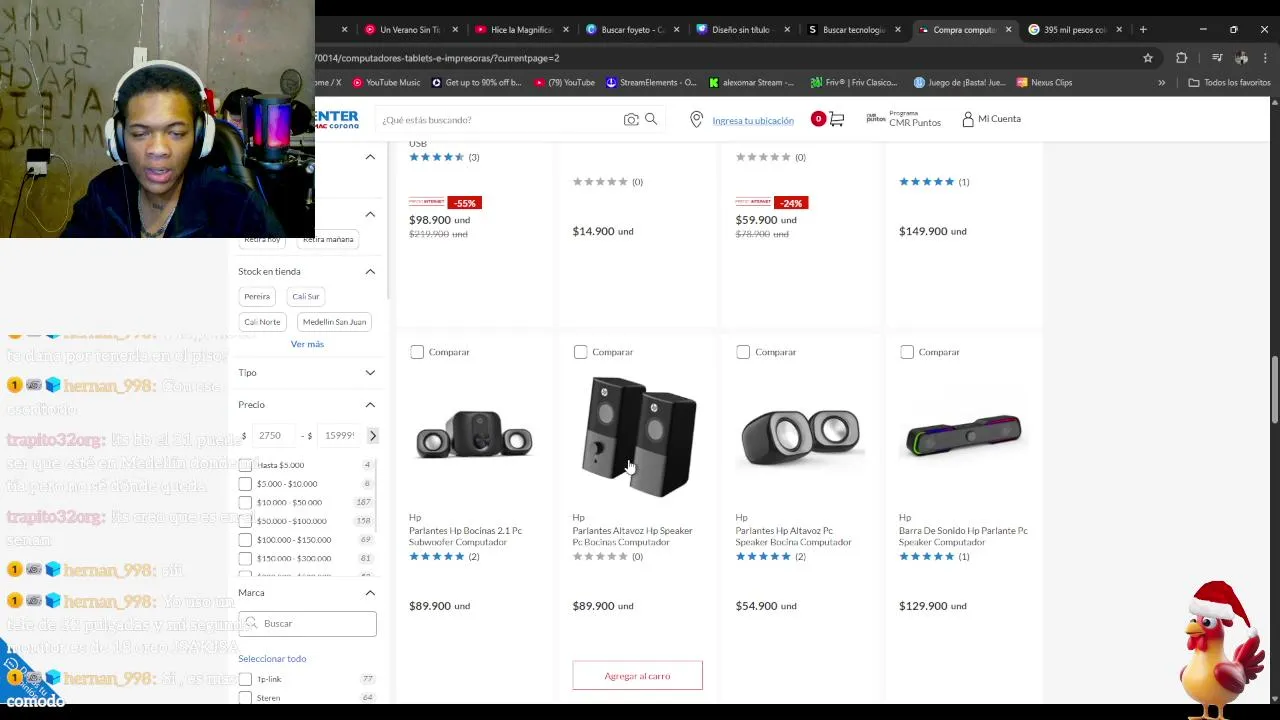This screenshot has width=1280, height=720.
Task: Close the Diseño sin título tab
Action: click(x=786, y=30)
